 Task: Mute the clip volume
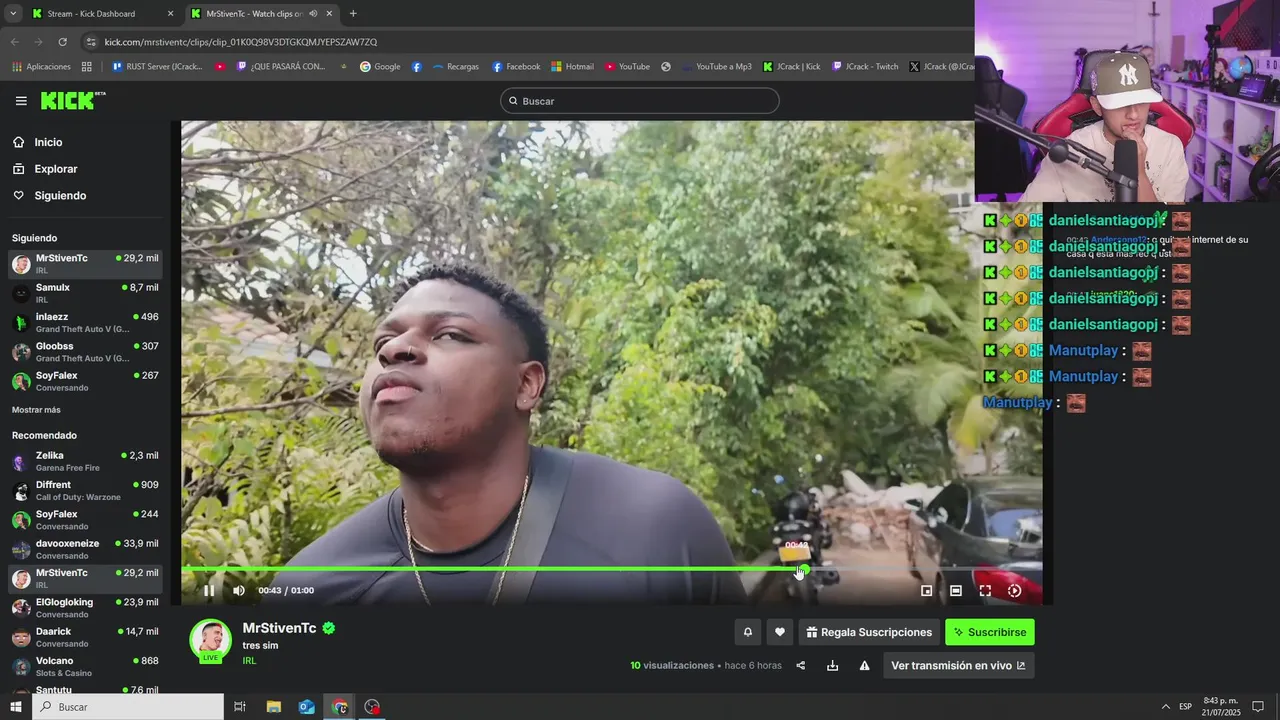pos(239,591)
